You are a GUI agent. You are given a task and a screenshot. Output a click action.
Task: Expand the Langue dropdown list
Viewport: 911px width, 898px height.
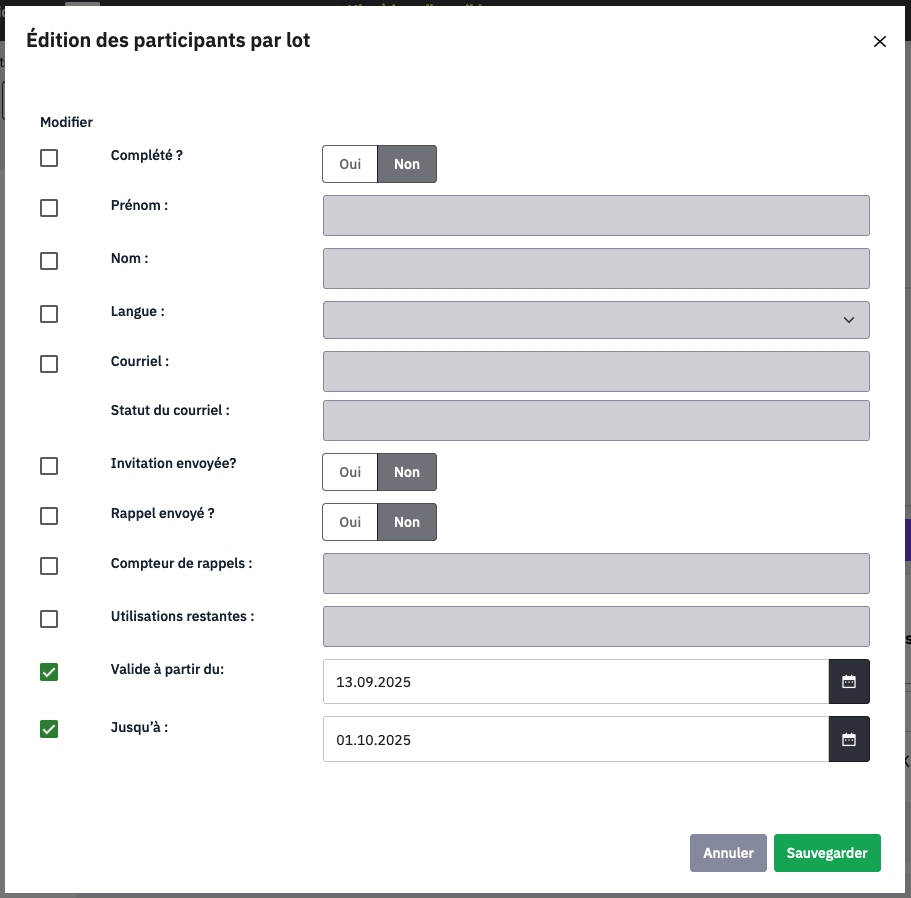(x=596, y=320)
